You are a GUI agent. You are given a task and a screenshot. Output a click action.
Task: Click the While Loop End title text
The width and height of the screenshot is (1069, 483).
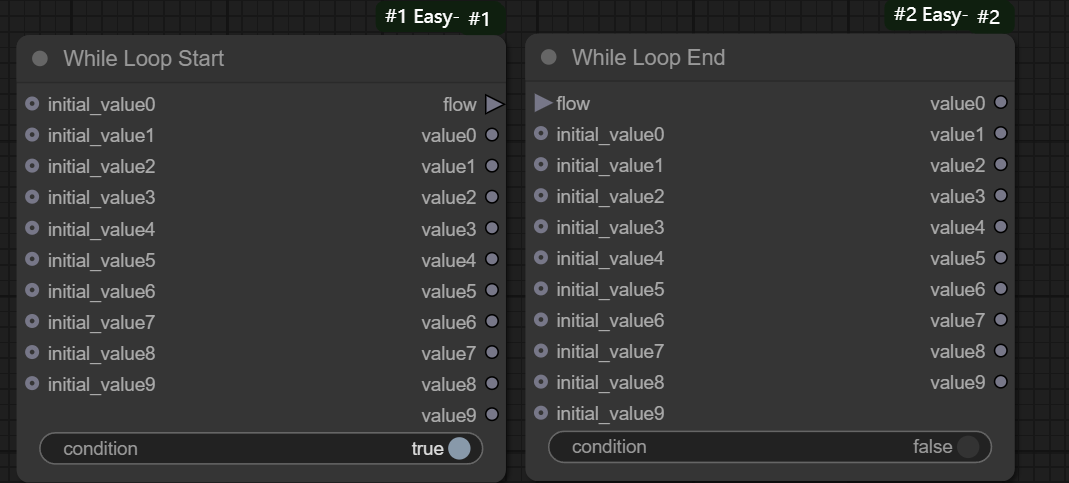click(x=648, y=57)
